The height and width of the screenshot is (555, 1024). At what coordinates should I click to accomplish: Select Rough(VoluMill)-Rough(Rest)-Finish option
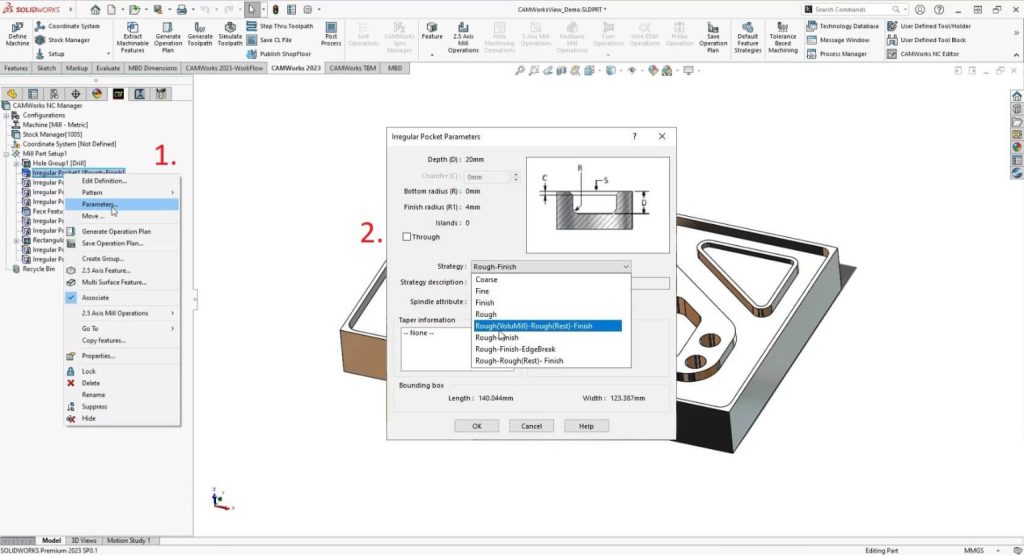point(547,326)
